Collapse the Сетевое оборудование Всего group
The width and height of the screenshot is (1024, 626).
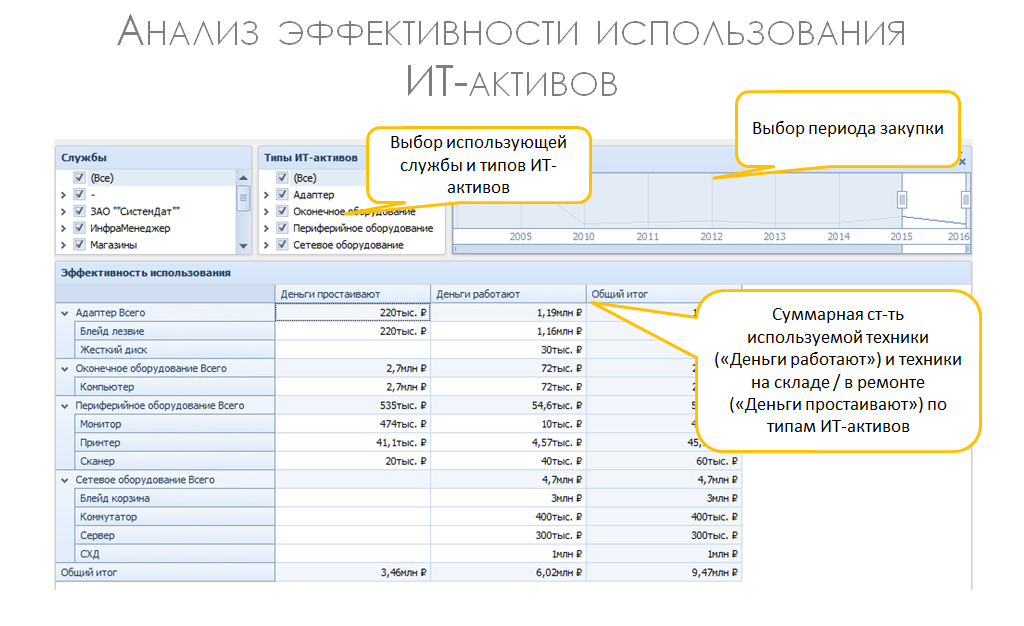click(65, 480)
